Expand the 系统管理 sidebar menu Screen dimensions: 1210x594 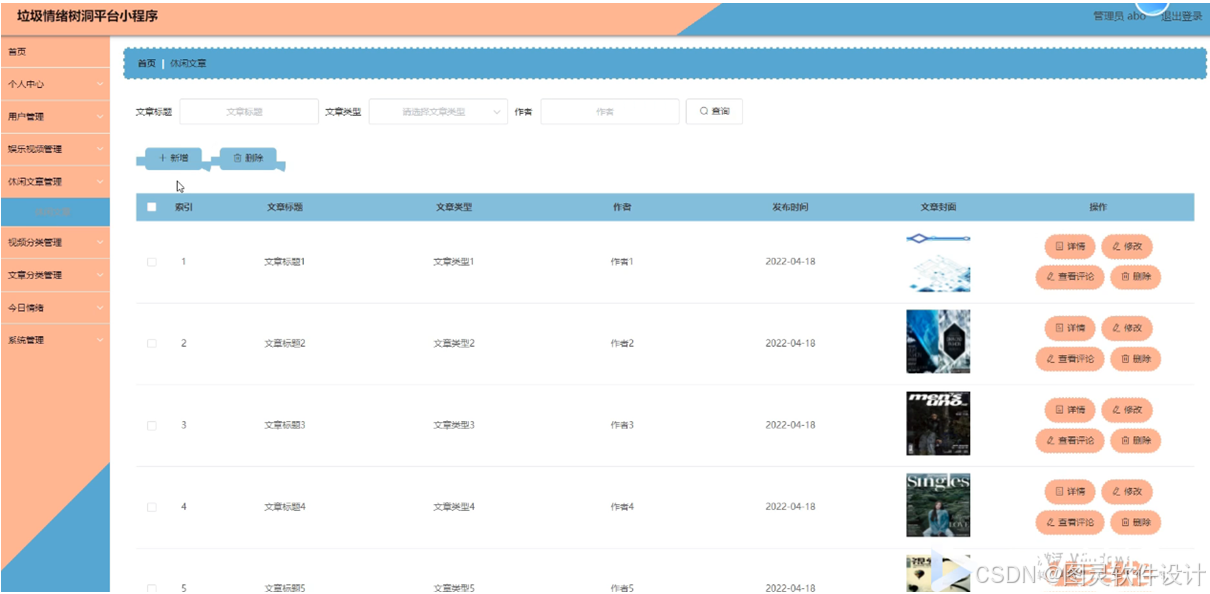[x=55, y=340]
